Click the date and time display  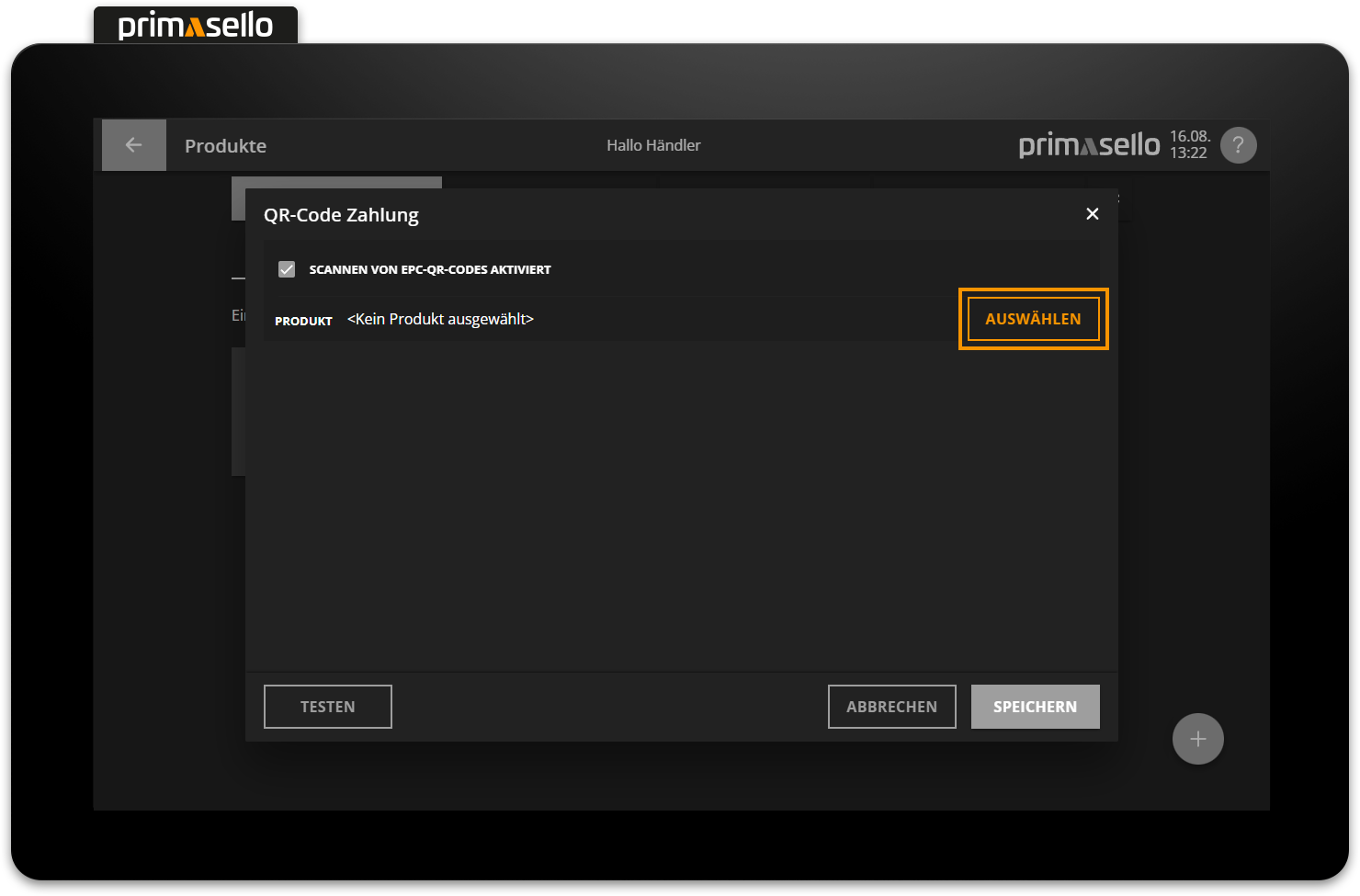[x=1189, y=145]
